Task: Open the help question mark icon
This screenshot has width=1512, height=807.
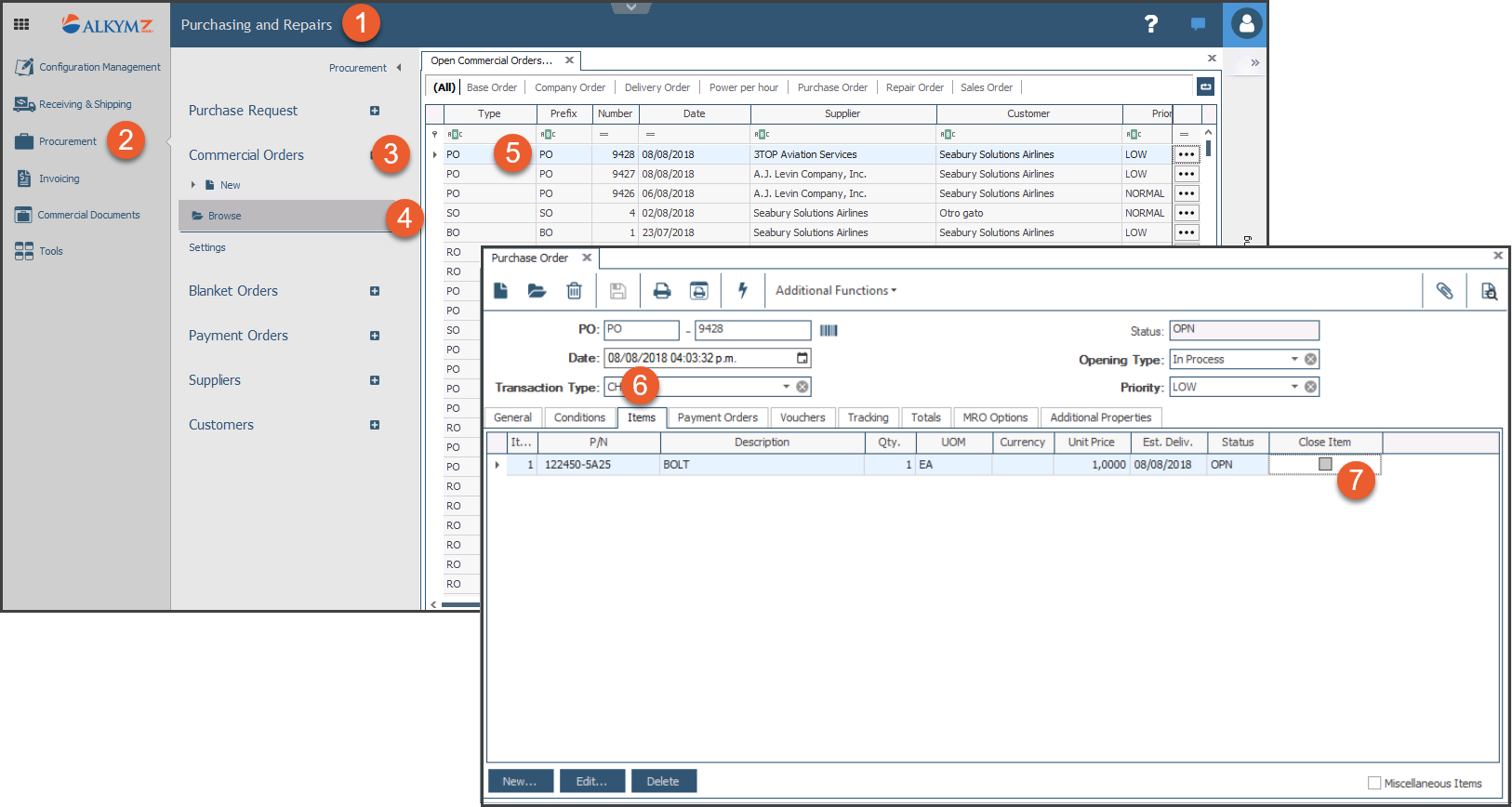Action: click(1150, 24)
